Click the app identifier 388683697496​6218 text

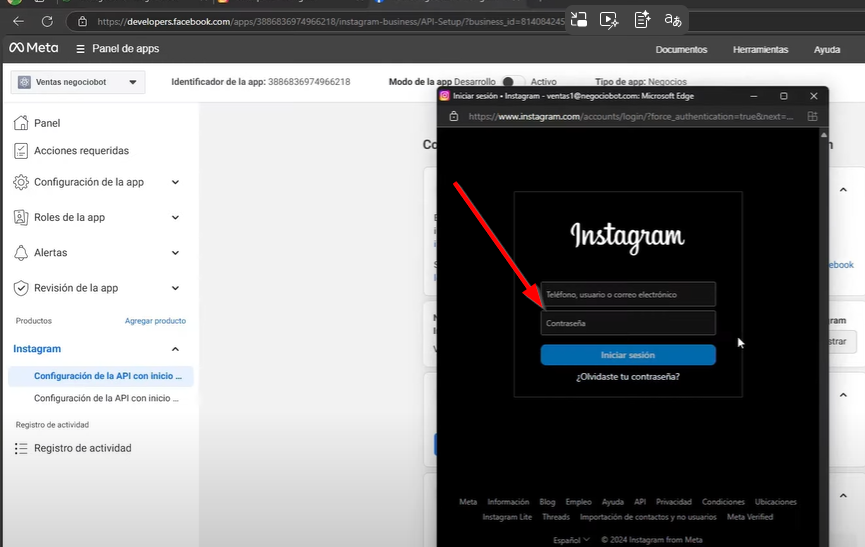tap(309, 82)
